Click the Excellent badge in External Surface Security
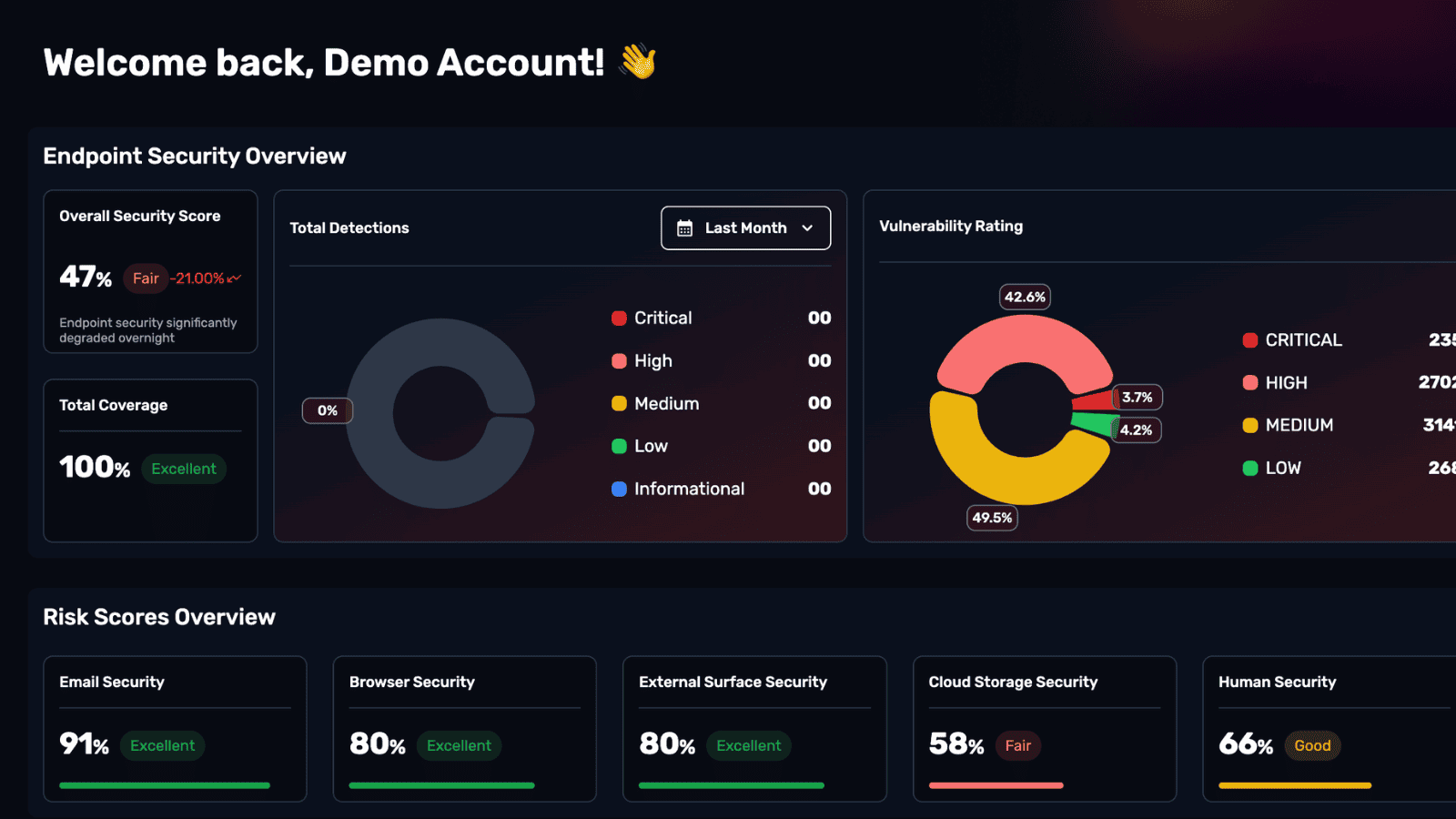This screenshot has height=819, width=1456. click(748, 745)
